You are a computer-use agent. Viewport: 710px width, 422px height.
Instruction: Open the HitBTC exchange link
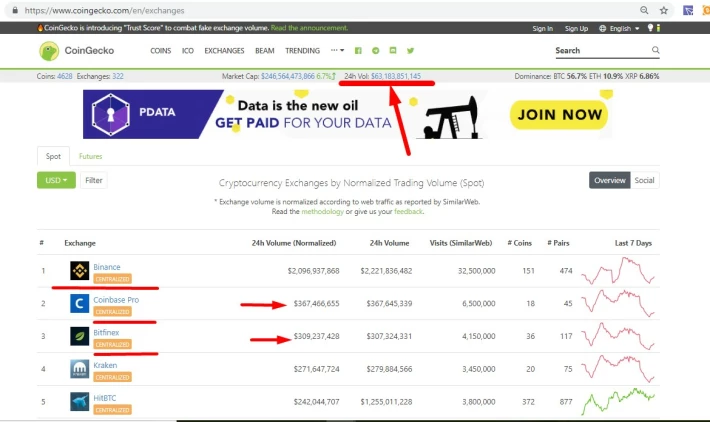pos(105,398)
